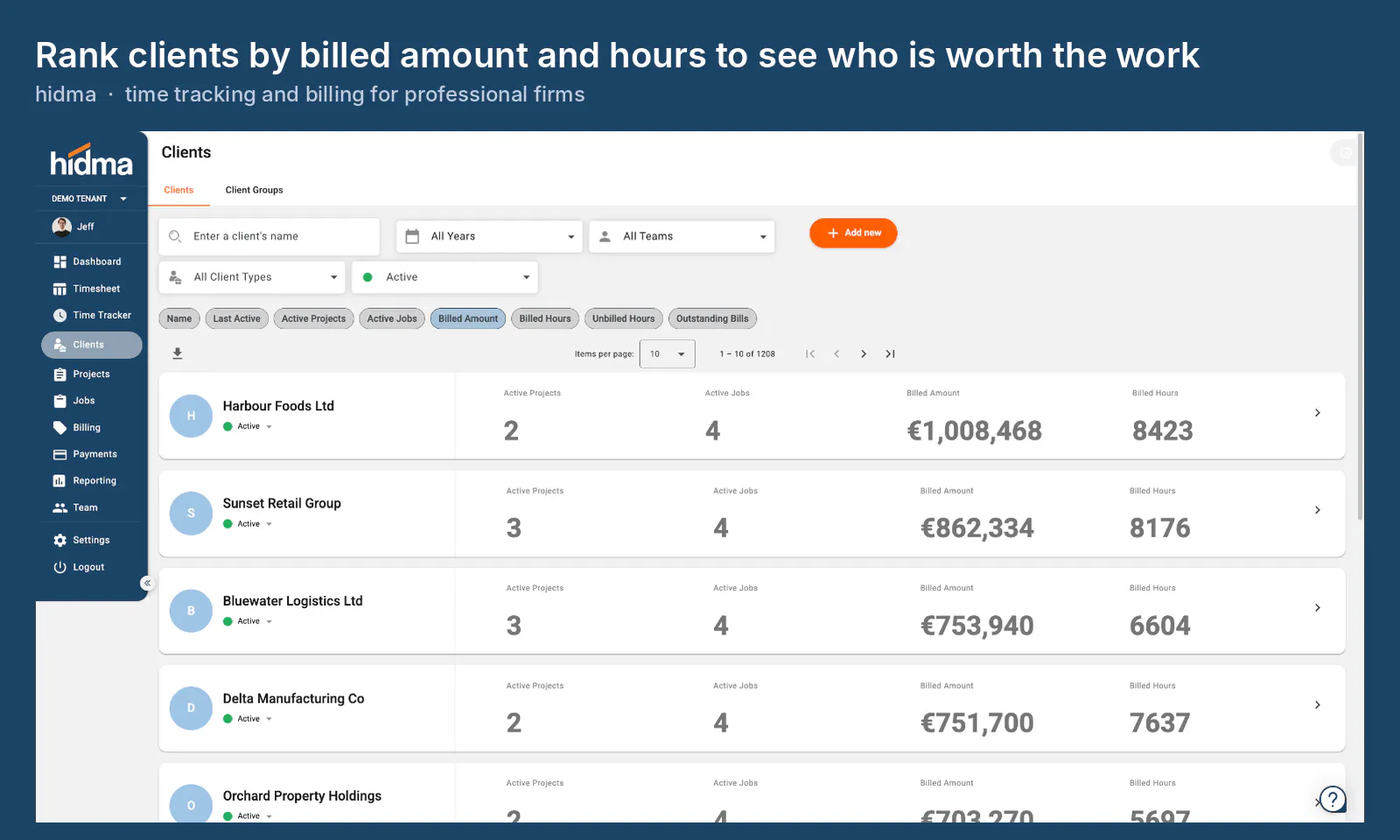Sort by Billed Hours chip

click(545, 318)
